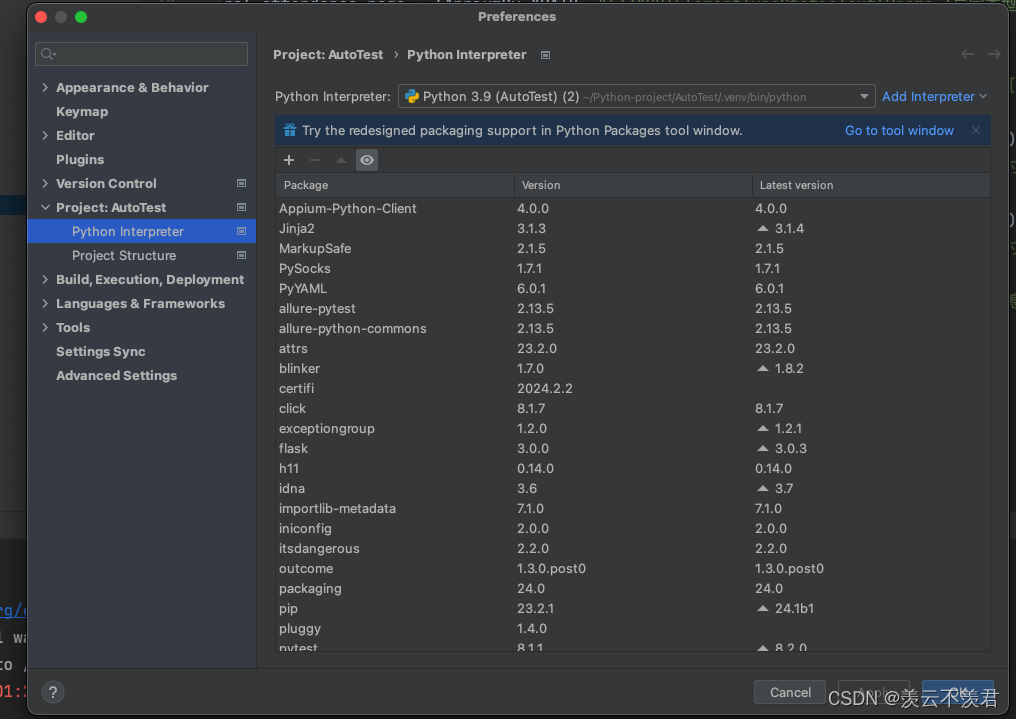The height and width of the screenshot is (719, 1016).
Task: Click project-level icon beside Python Interpreter row
Action: click(241, 231)
